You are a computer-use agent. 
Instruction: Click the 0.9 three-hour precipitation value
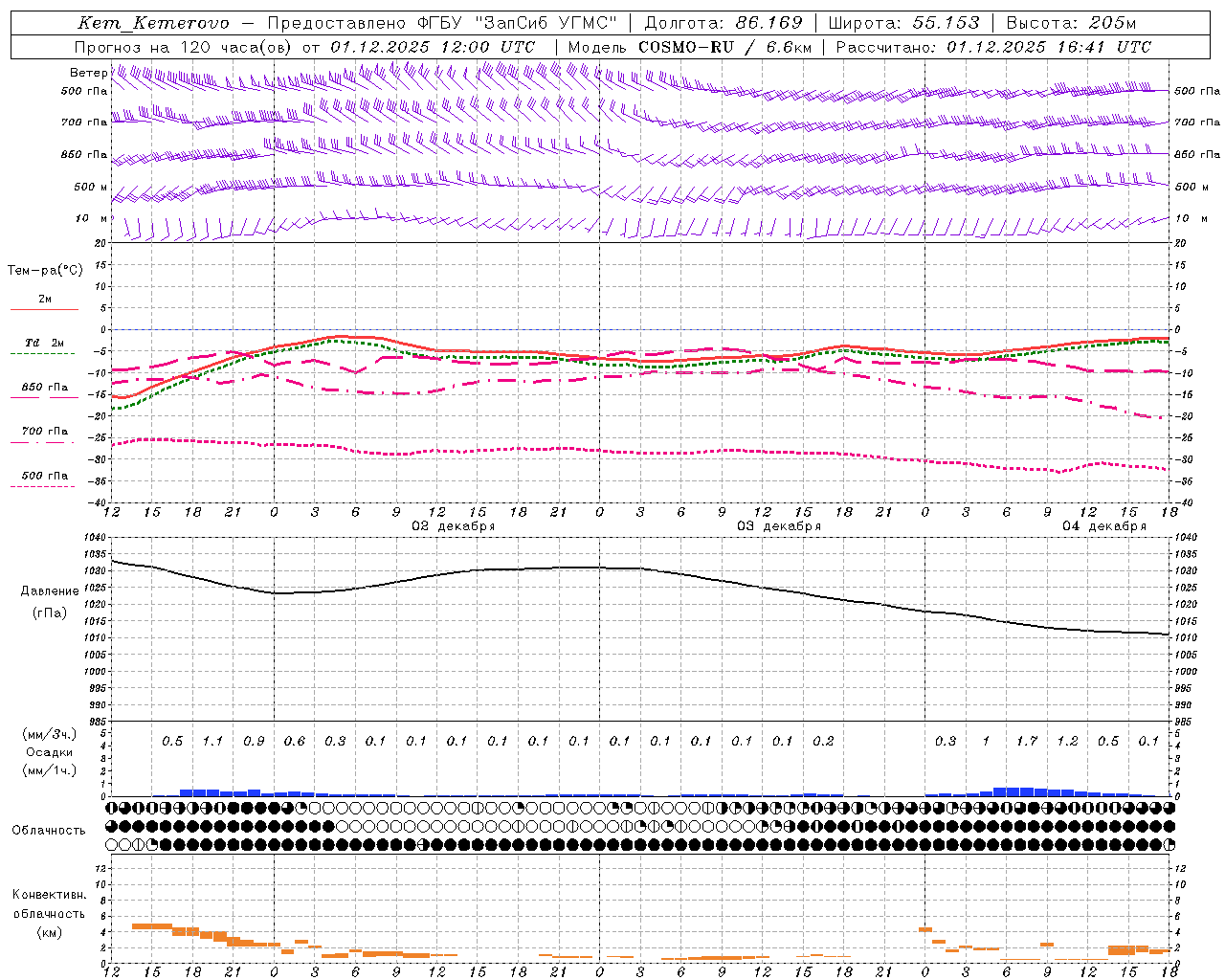(254, 742)
